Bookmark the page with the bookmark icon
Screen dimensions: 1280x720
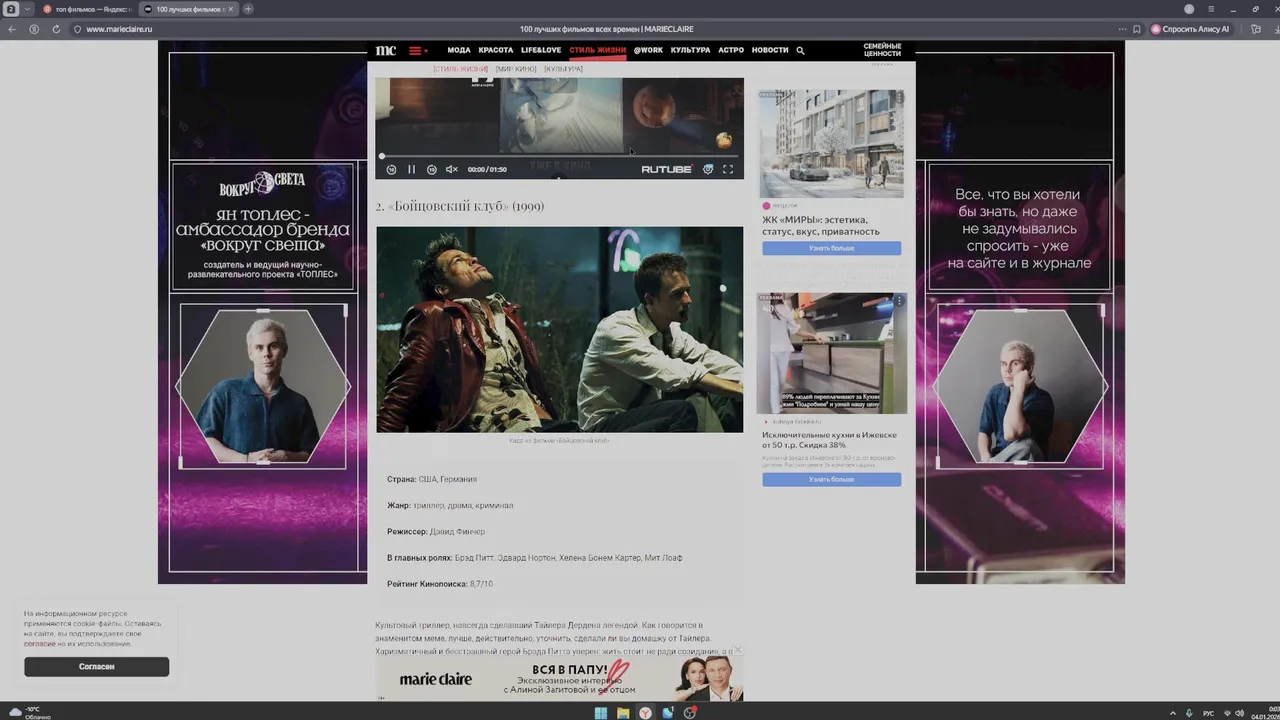[x=1137, y=29]
